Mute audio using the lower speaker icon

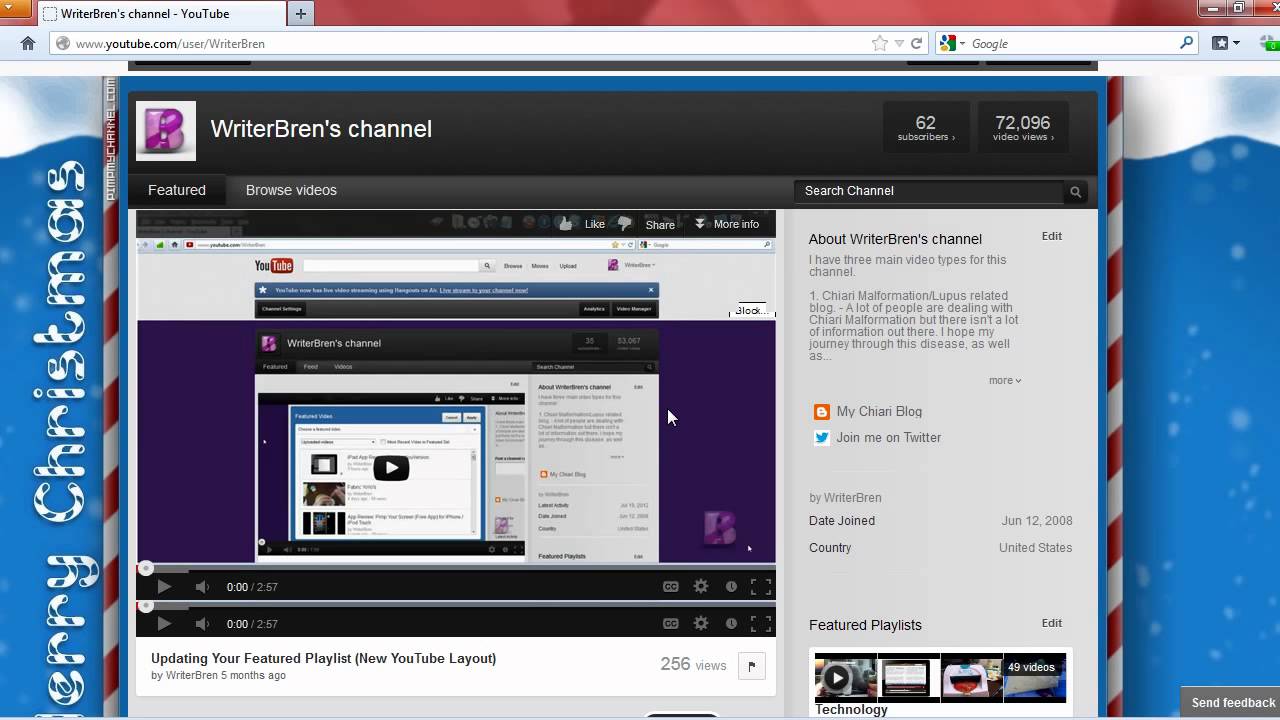[x=202, y=623]
